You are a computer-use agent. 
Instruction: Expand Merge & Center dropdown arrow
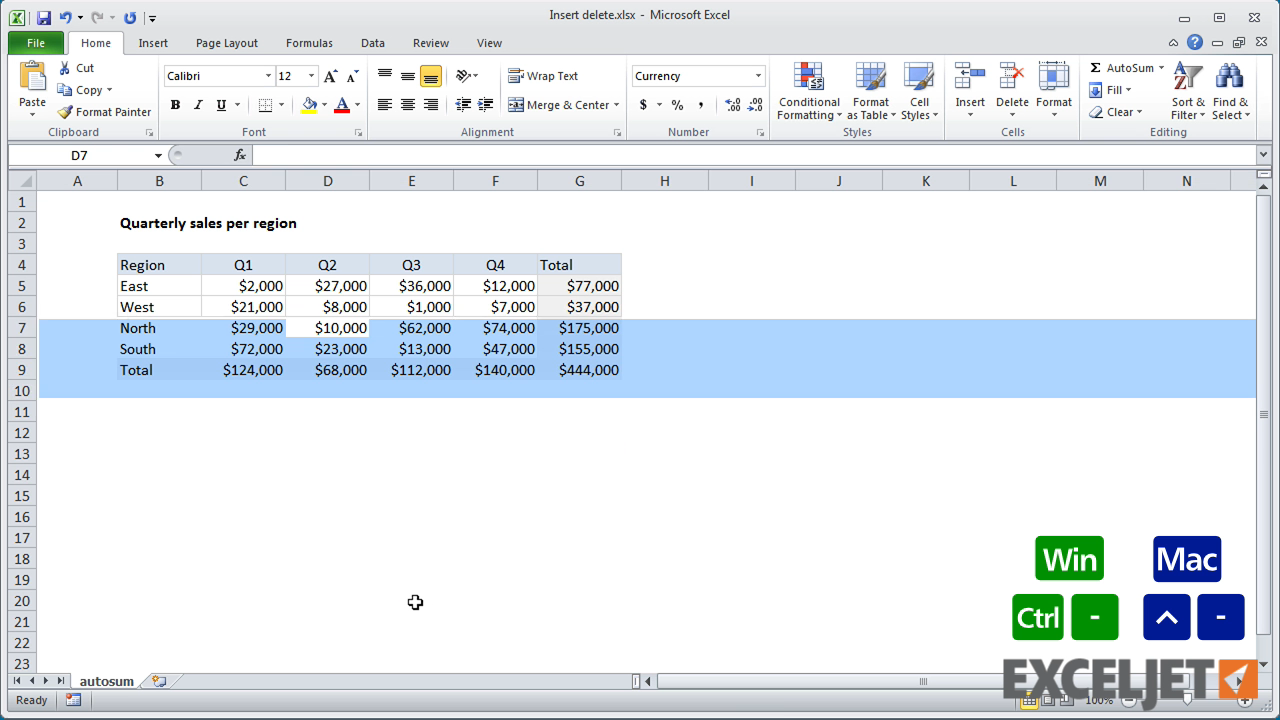[x=616, y=105]
